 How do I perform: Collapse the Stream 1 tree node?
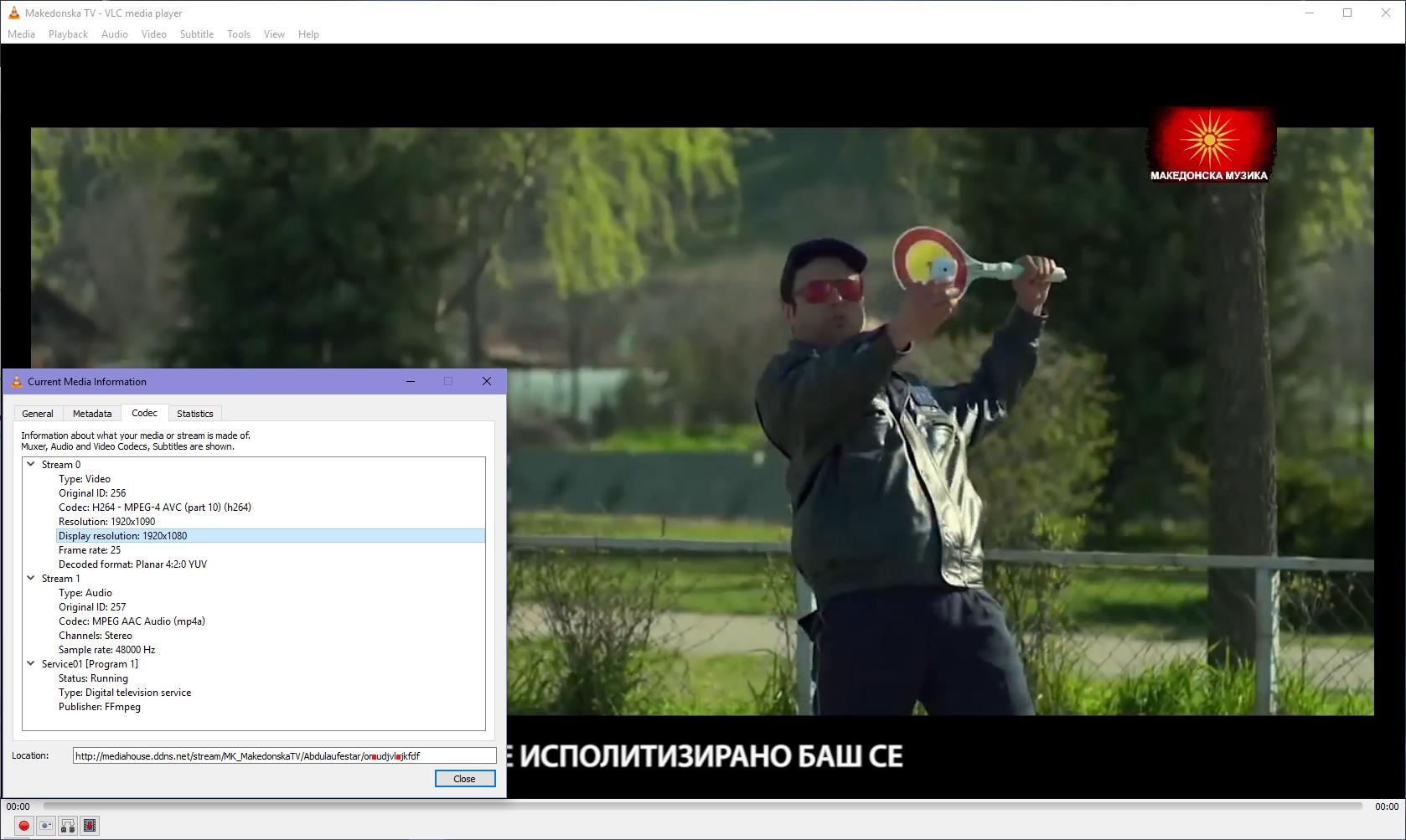pyautogui.click(x=31, y=578)
